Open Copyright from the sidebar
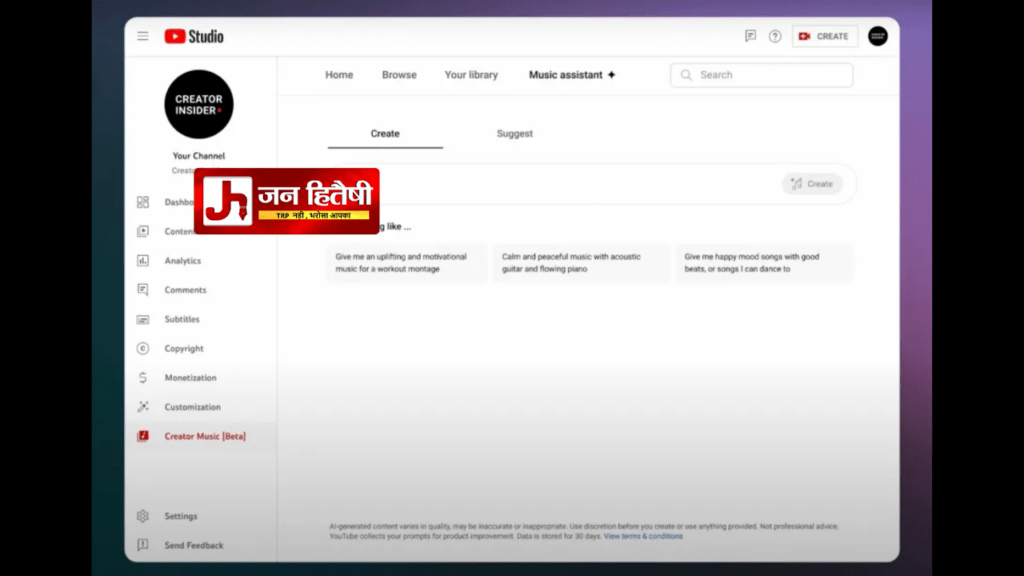Screen dimensions: 1024x576 [x=184, y=349]
